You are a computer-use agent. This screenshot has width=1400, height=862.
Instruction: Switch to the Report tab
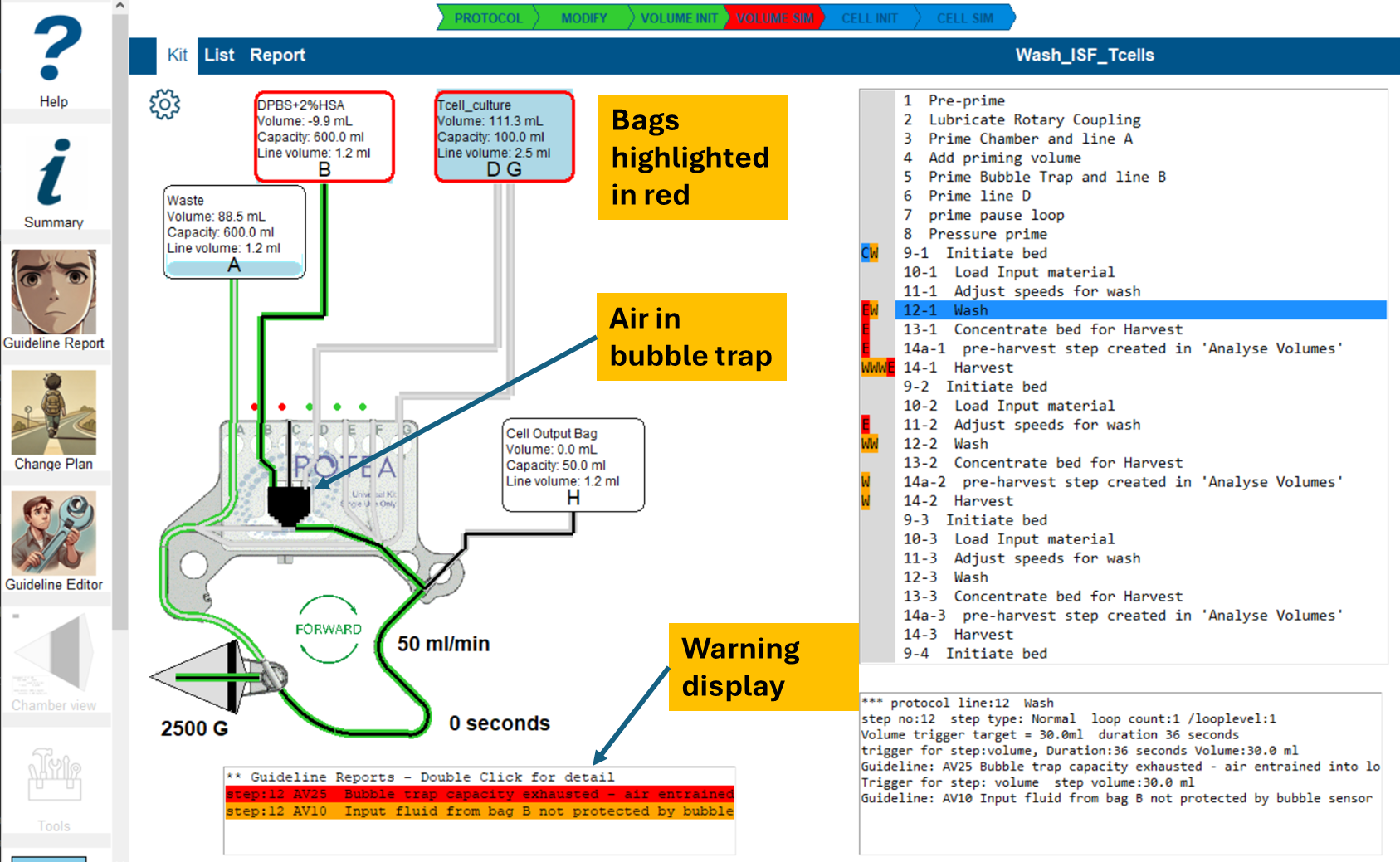277,55
